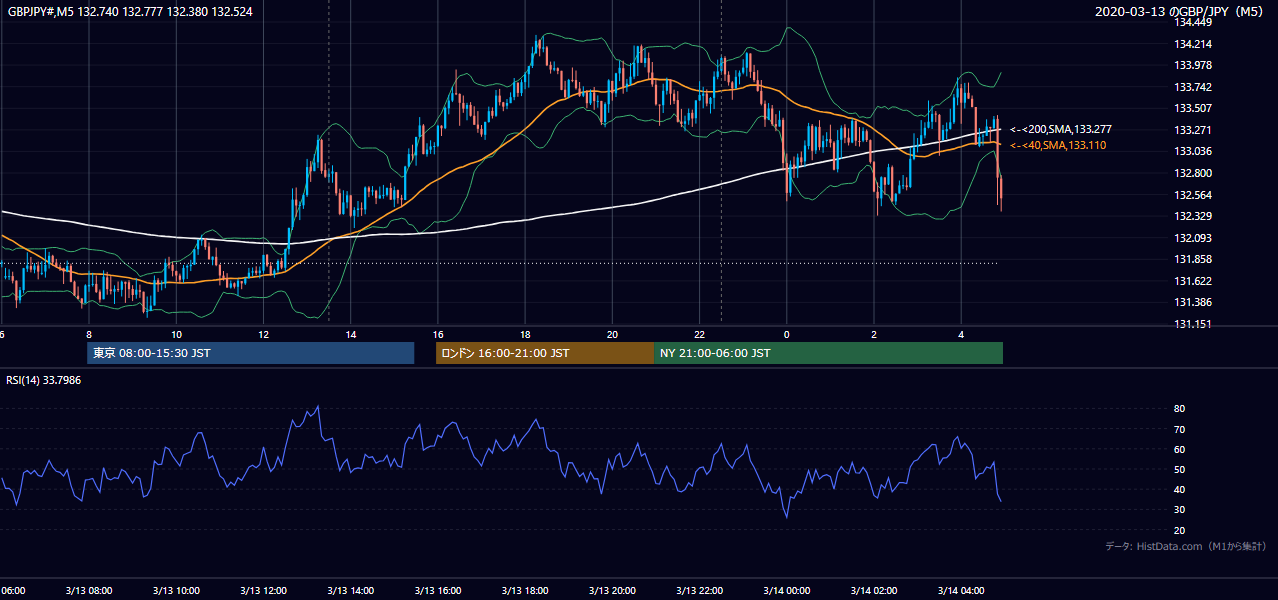The height and width of the screenshot is (600, 1278).
Task: Click the 3/13 10:00 time axis label
Action: (176, 590)
